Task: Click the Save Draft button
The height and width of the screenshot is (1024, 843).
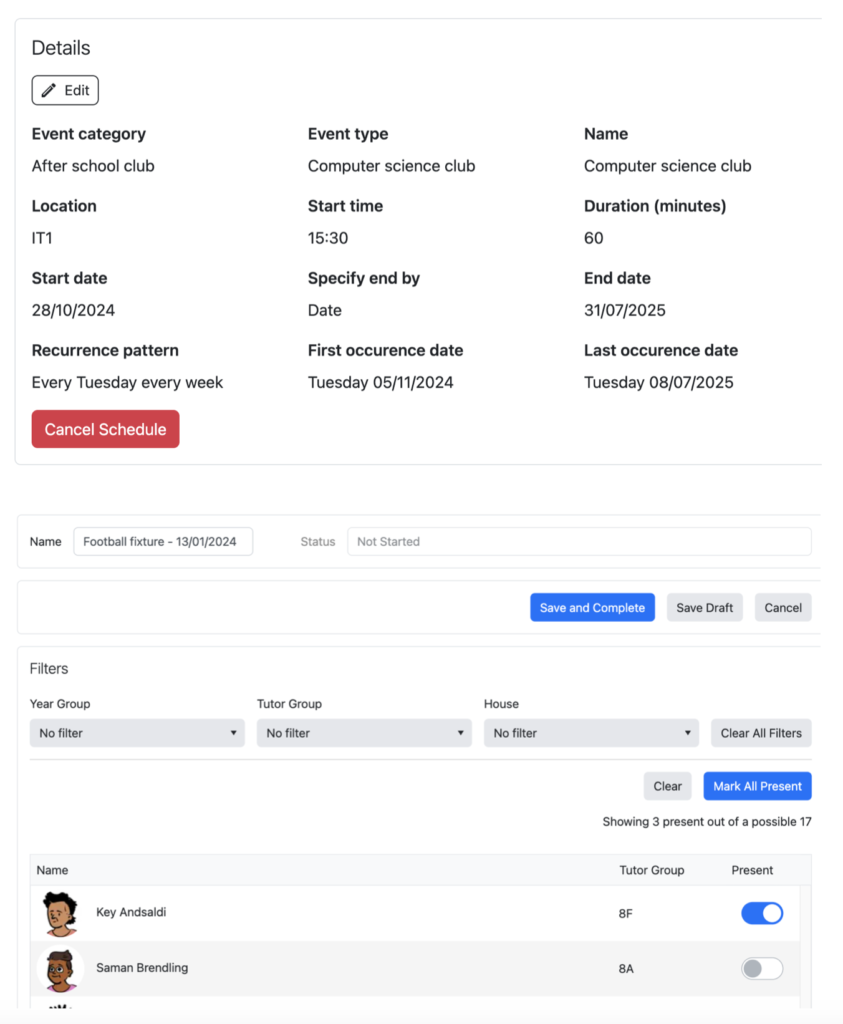Action: point(704,608)
